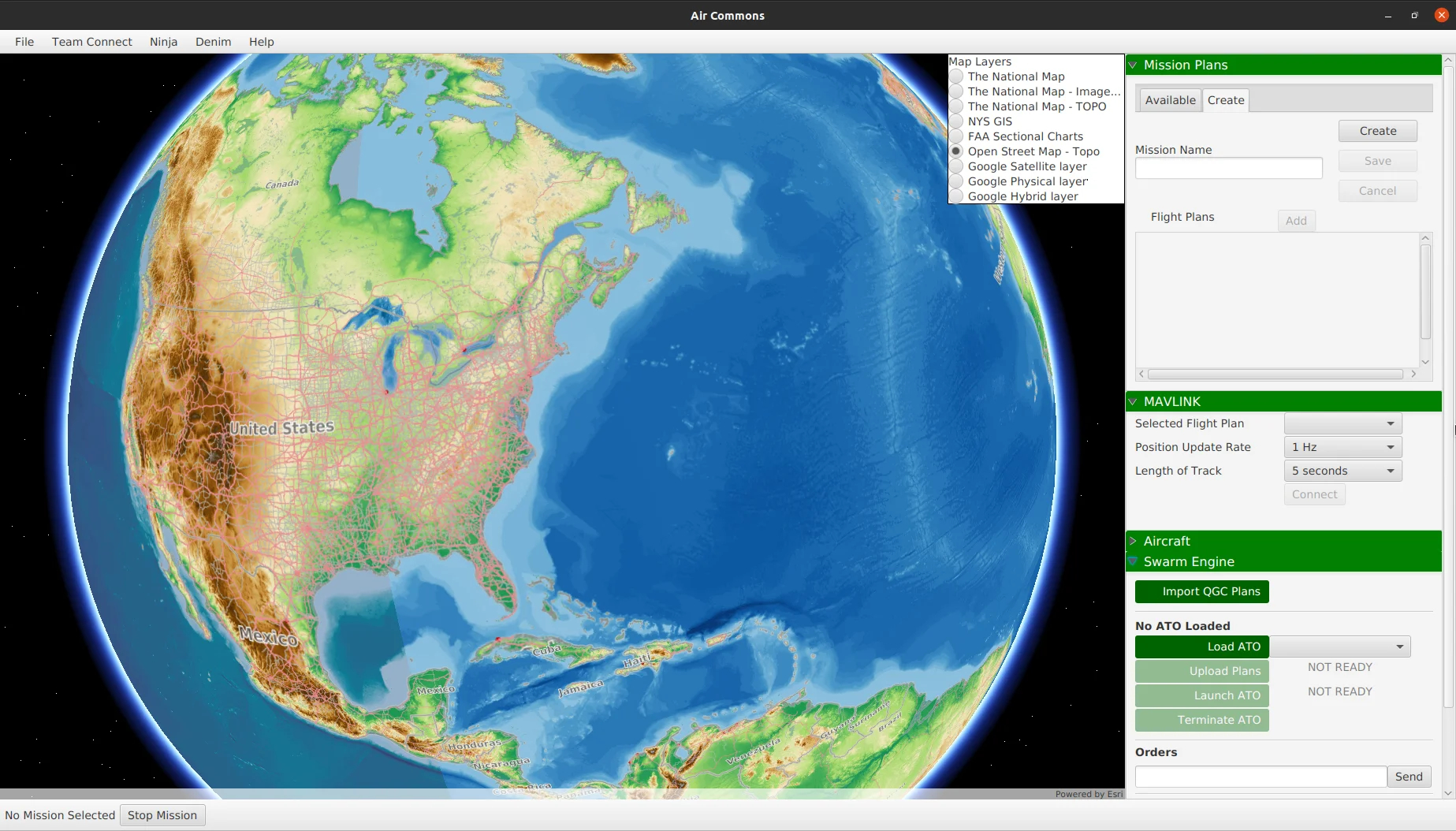Click the Cancel mission button
This screenshot has height=831, width=1456.
click(x=1377, y=191)
